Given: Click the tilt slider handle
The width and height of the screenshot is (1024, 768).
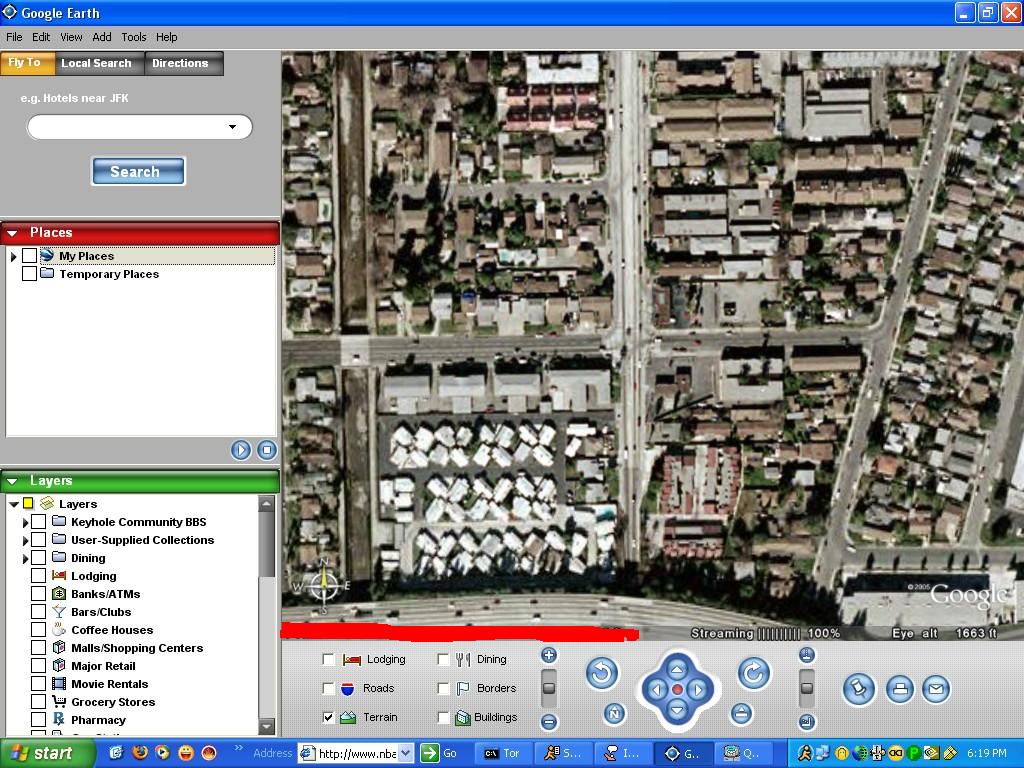Looking at the screenshot, I should (x=807, y=688).
